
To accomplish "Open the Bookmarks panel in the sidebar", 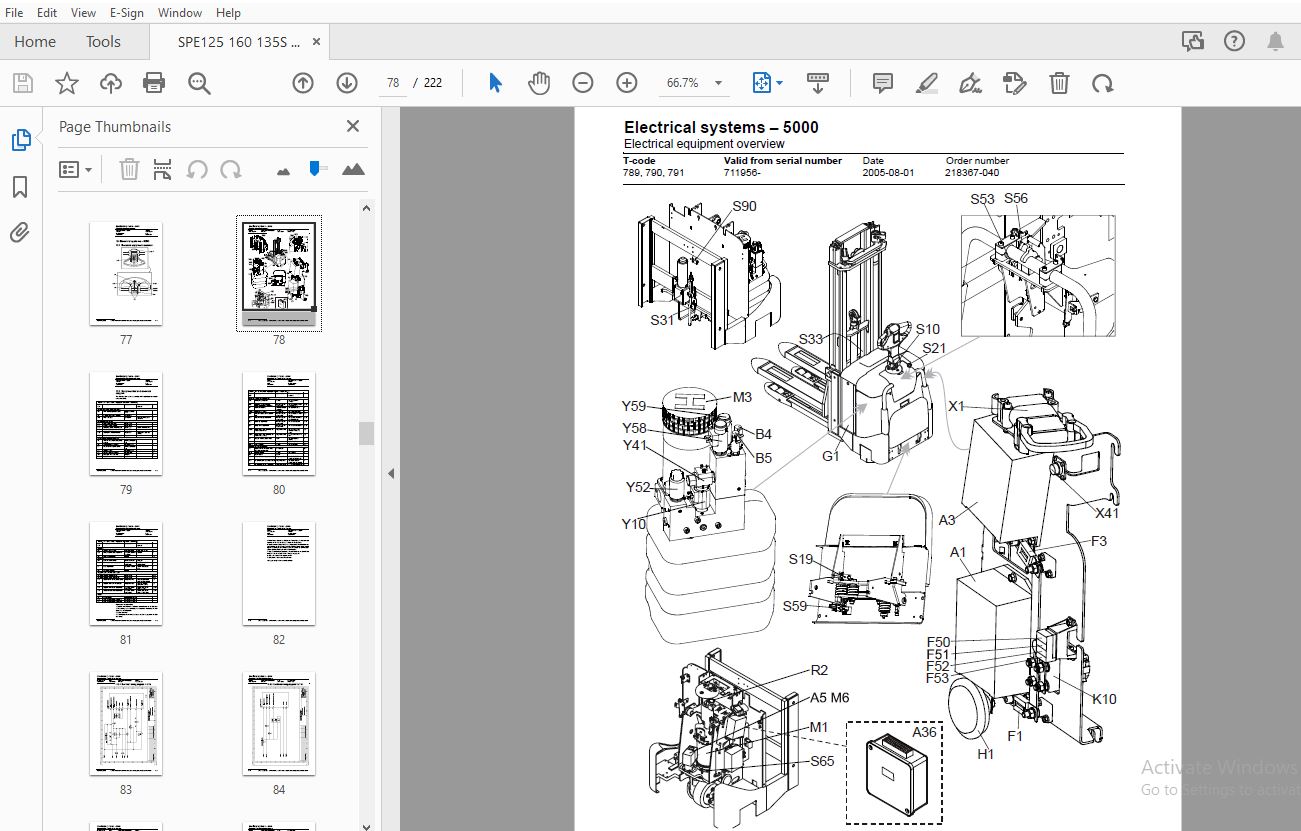I will pos(20,187).
